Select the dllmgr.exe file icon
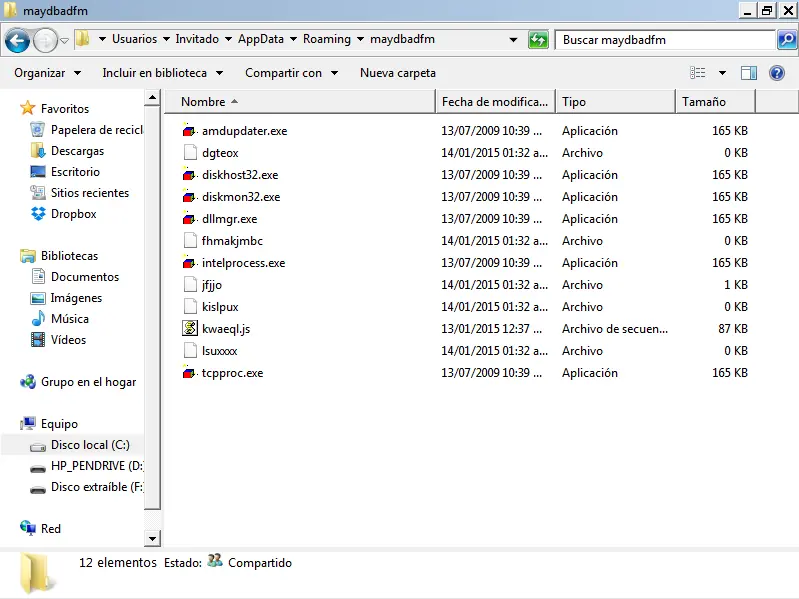This screenshot has width=799, height=599. point(189,218)
